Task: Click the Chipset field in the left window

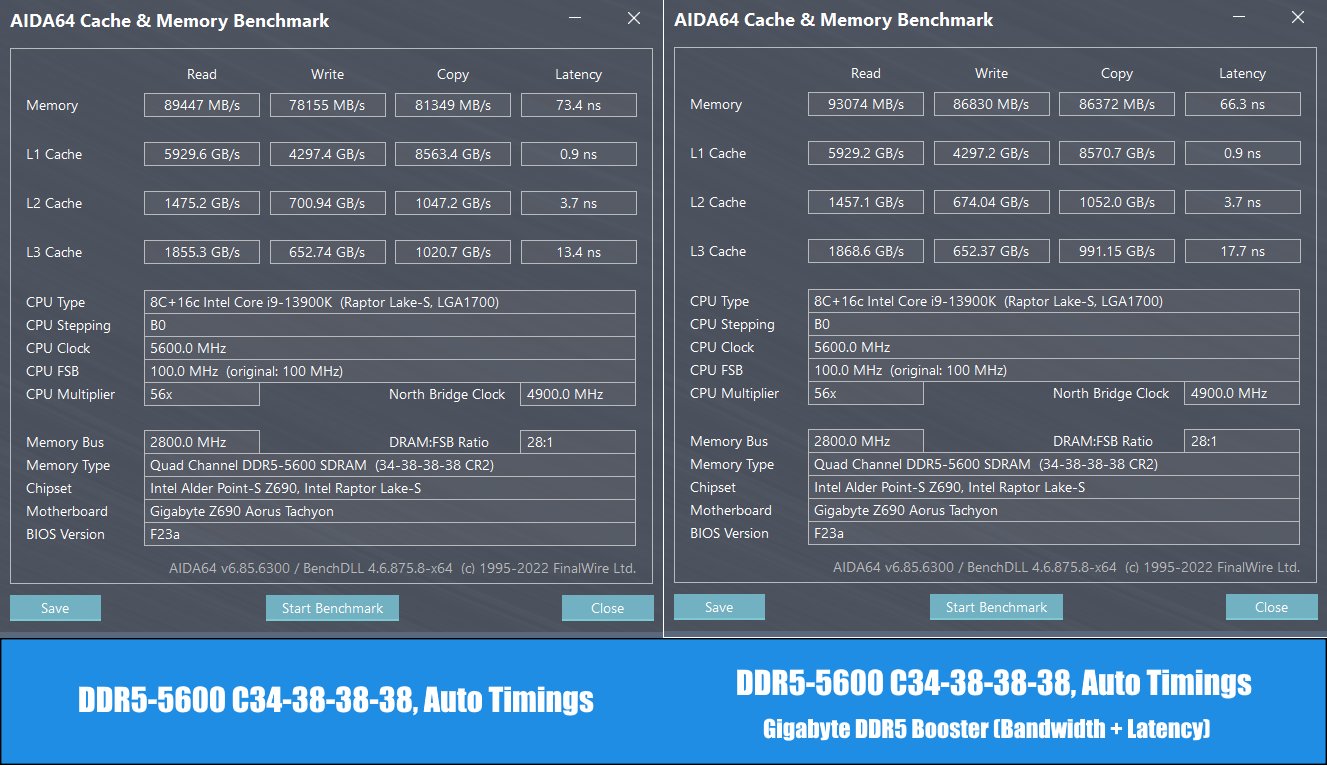Action: click(x=390, y=488)
